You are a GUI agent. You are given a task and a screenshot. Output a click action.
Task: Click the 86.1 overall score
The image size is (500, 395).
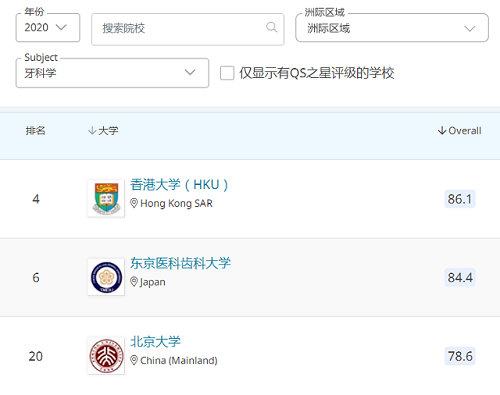click(x=460, y=199)
